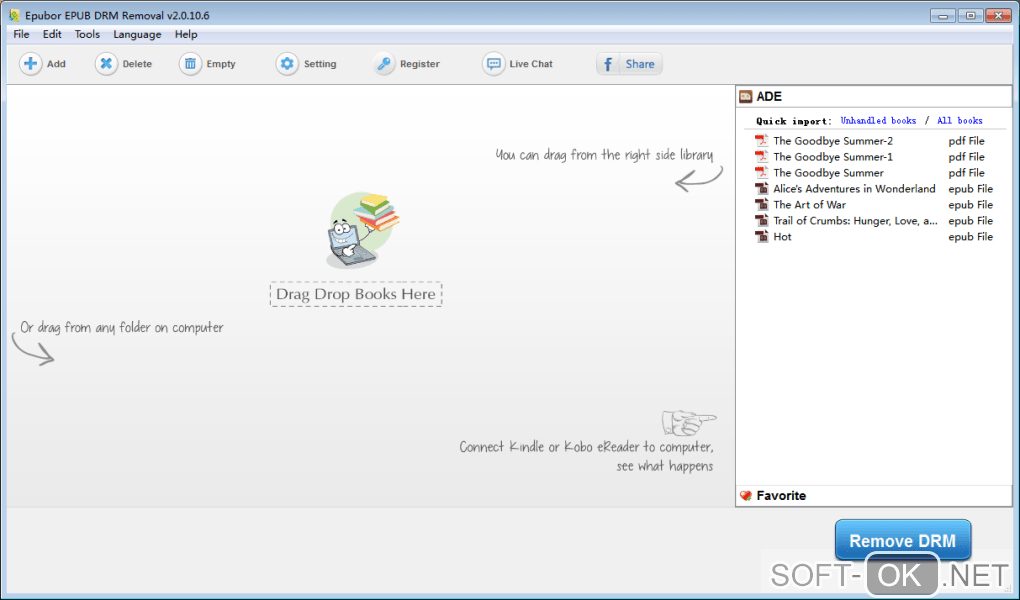The width and height of the screenshot is (1020, 600).
Task: Expand the ADE library section
Action: 874,96
